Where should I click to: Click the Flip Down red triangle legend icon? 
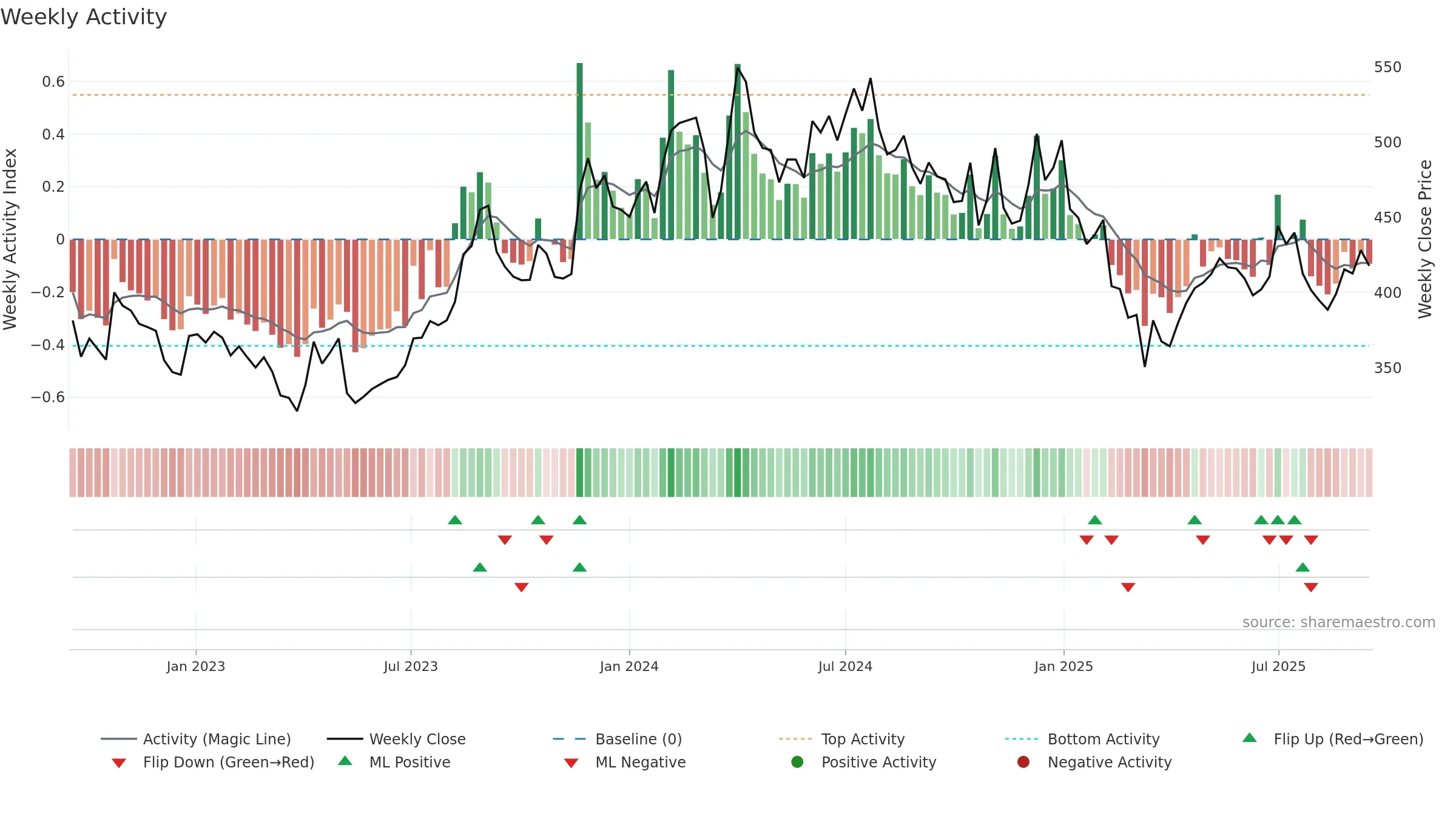(119, 763)
